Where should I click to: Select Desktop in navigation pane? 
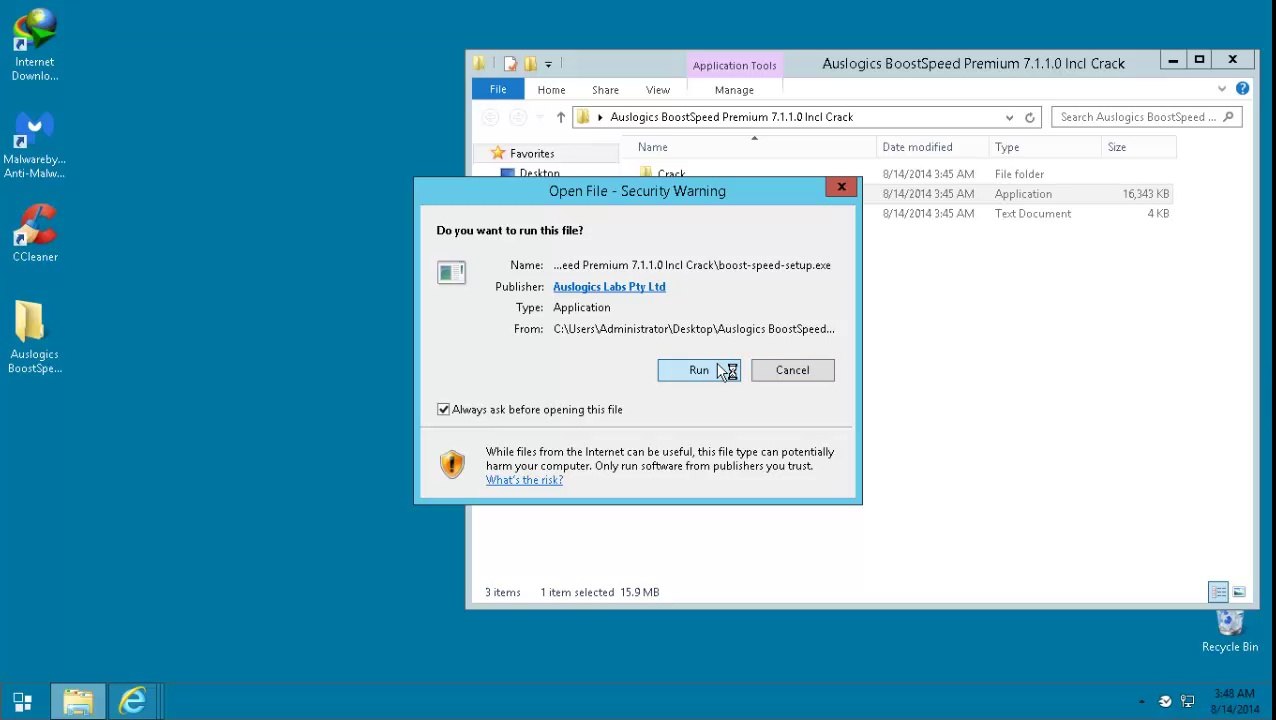539,173
